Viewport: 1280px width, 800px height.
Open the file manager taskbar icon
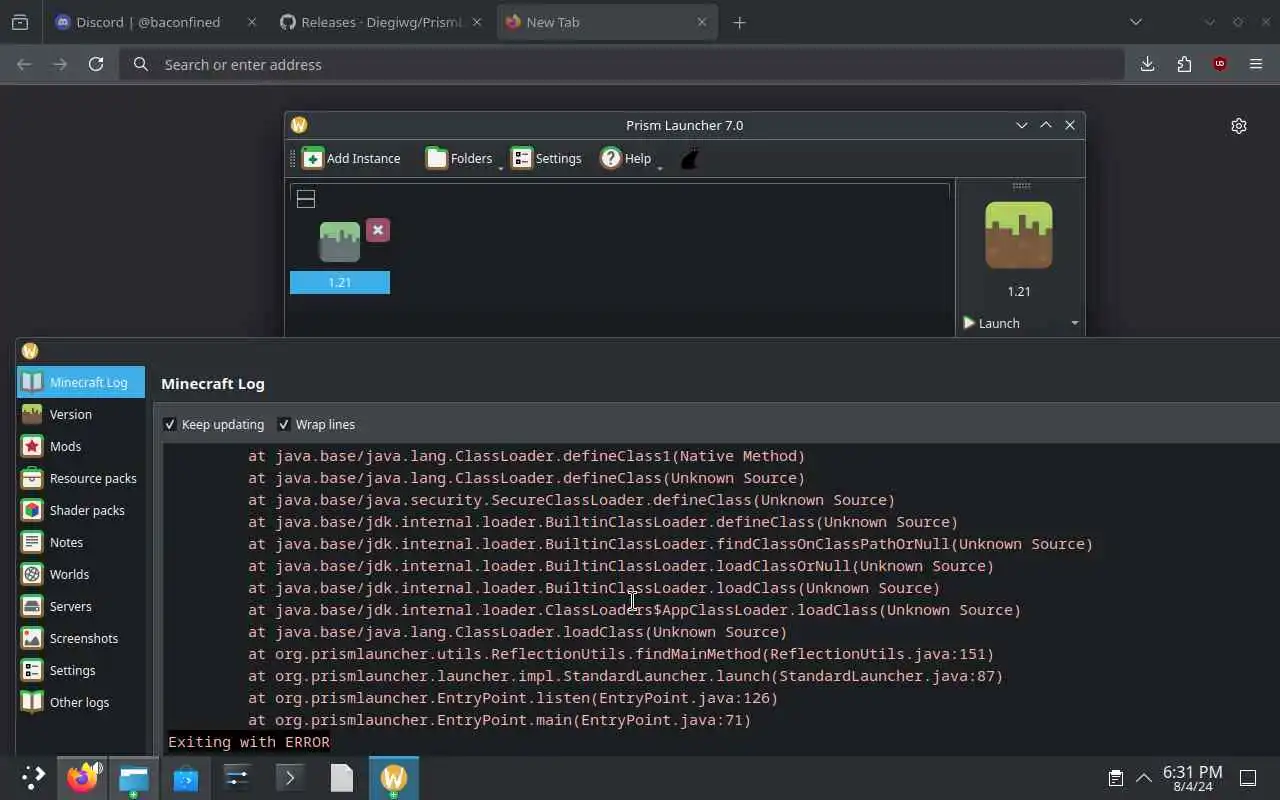134,777
